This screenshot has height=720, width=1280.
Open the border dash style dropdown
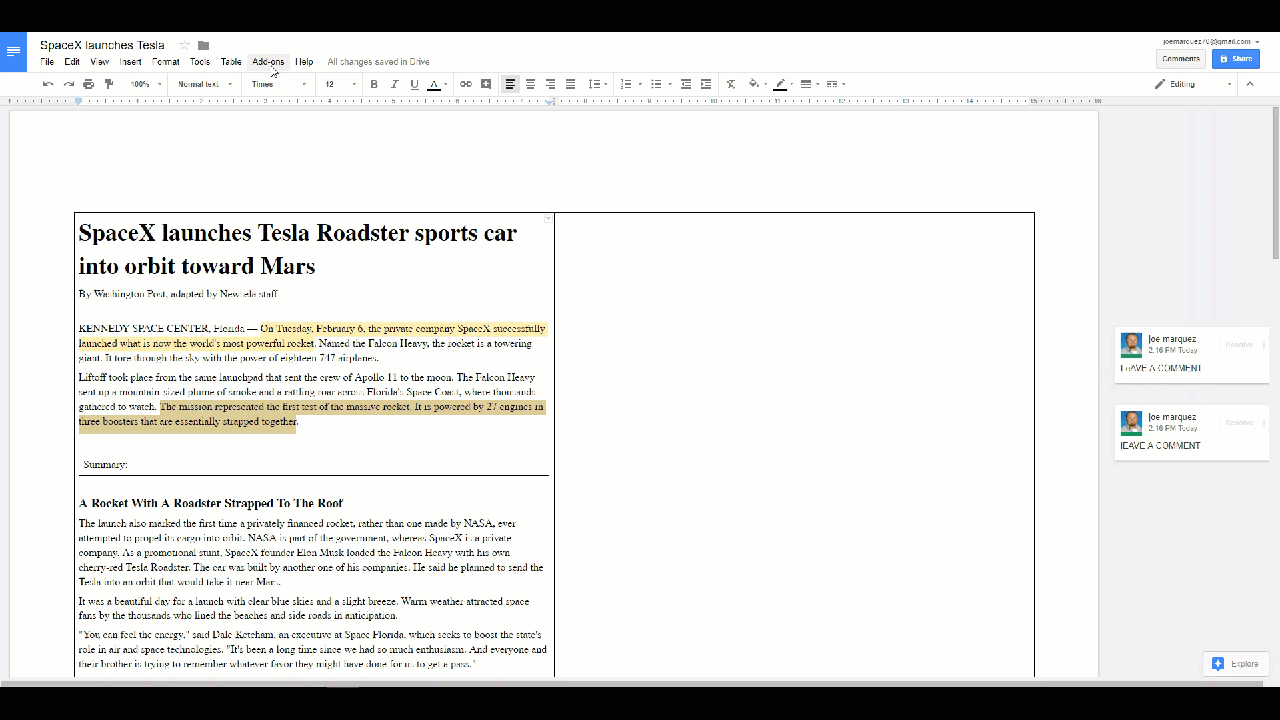click(835, 84)
